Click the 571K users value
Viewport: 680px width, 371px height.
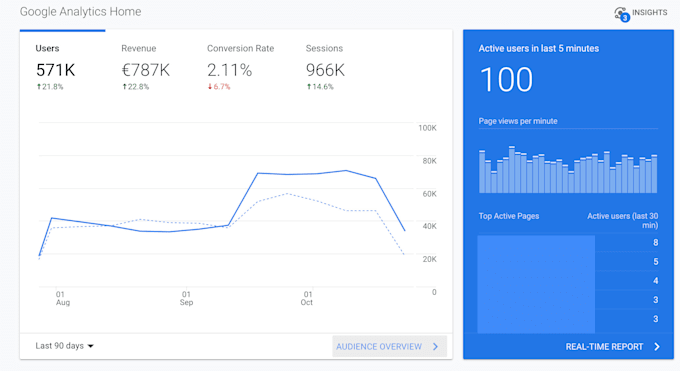tap(56, 70)
